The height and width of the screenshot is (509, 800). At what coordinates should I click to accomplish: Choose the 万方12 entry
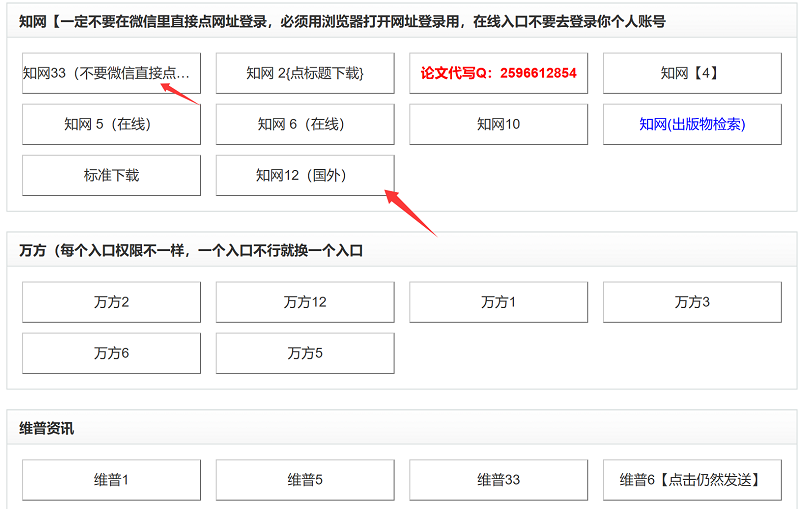tap(305, 302)
